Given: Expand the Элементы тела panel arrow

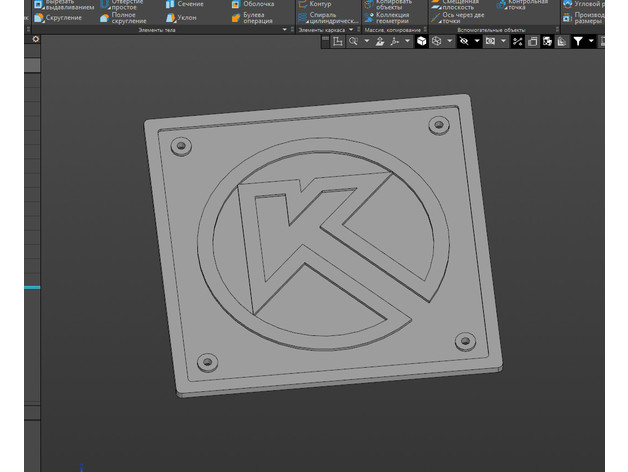Looking at the screenshot, I should 286,30.
